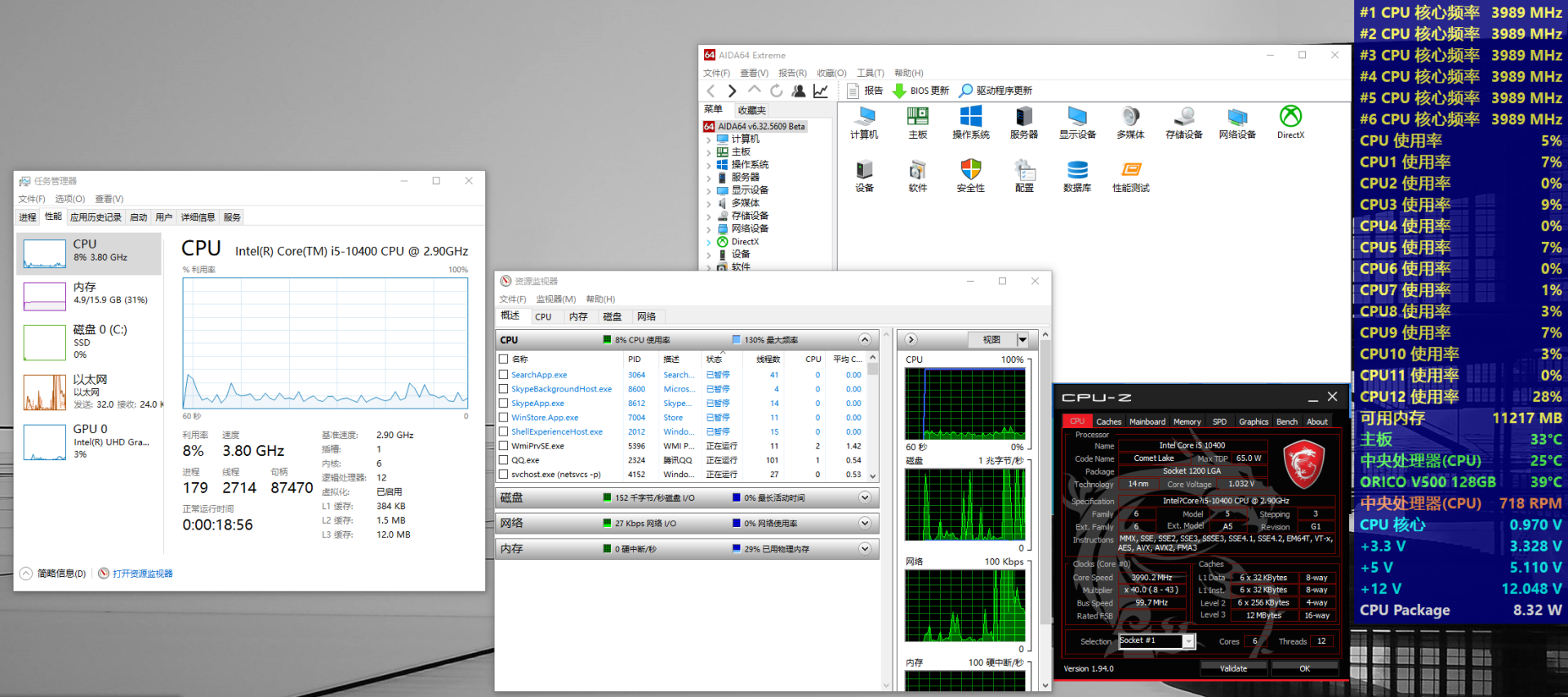
Task: Click AIDA64 graph chart toolbar icon
Action: (x=821, y=91)
